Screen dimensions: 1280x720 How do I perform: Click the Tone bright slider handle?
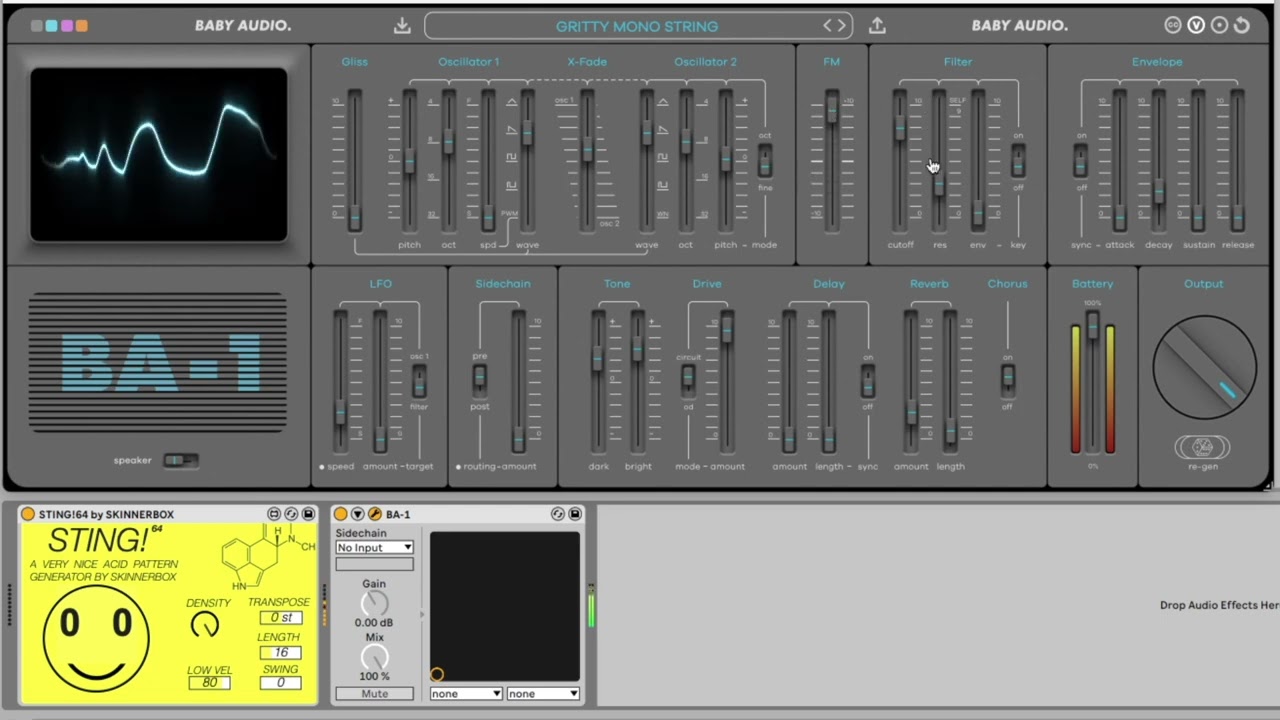tap(637, 350)
